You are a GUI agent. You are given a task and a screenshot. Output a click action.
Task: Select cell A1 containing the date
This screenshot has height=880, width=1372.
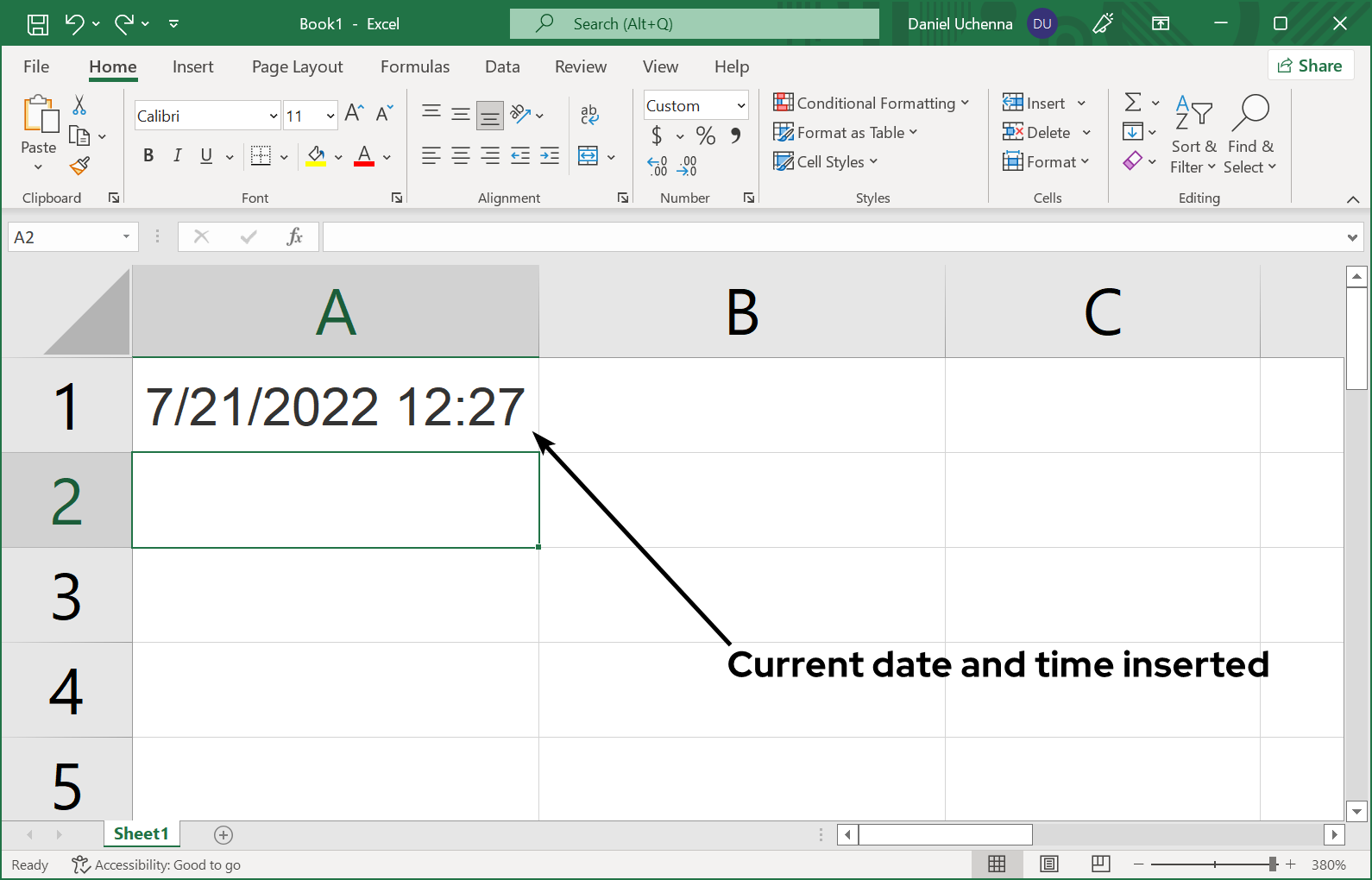pos(335,405)
